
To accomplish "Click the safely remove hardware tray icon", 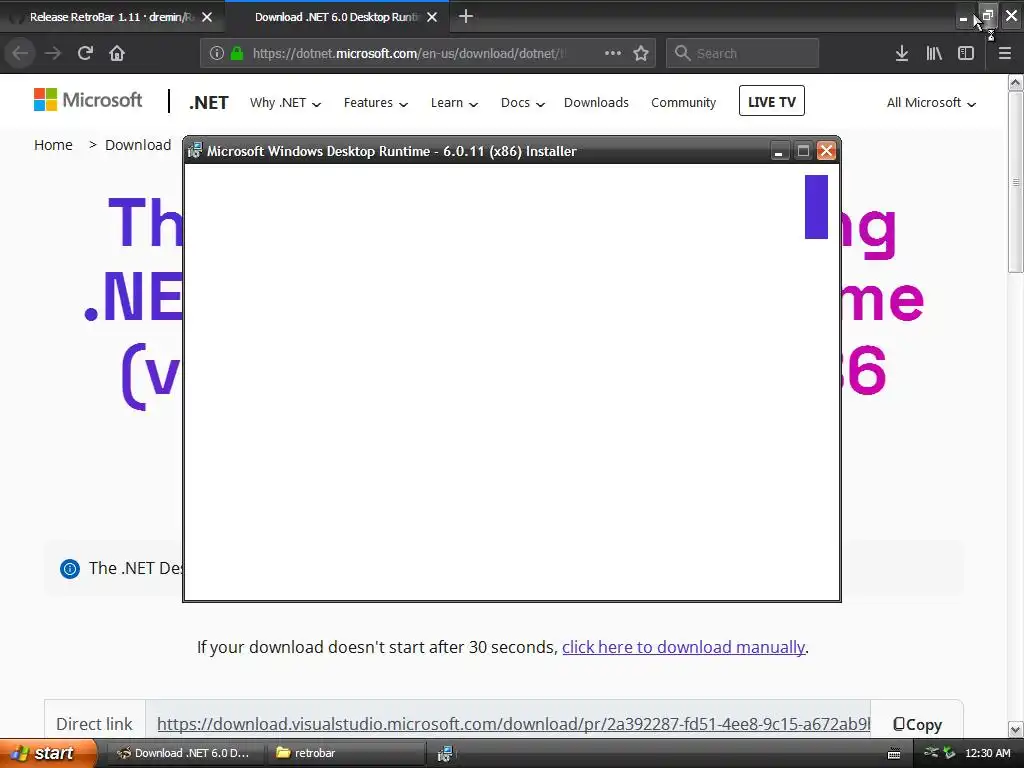I will pyautogui.click(x=949, y=753).
